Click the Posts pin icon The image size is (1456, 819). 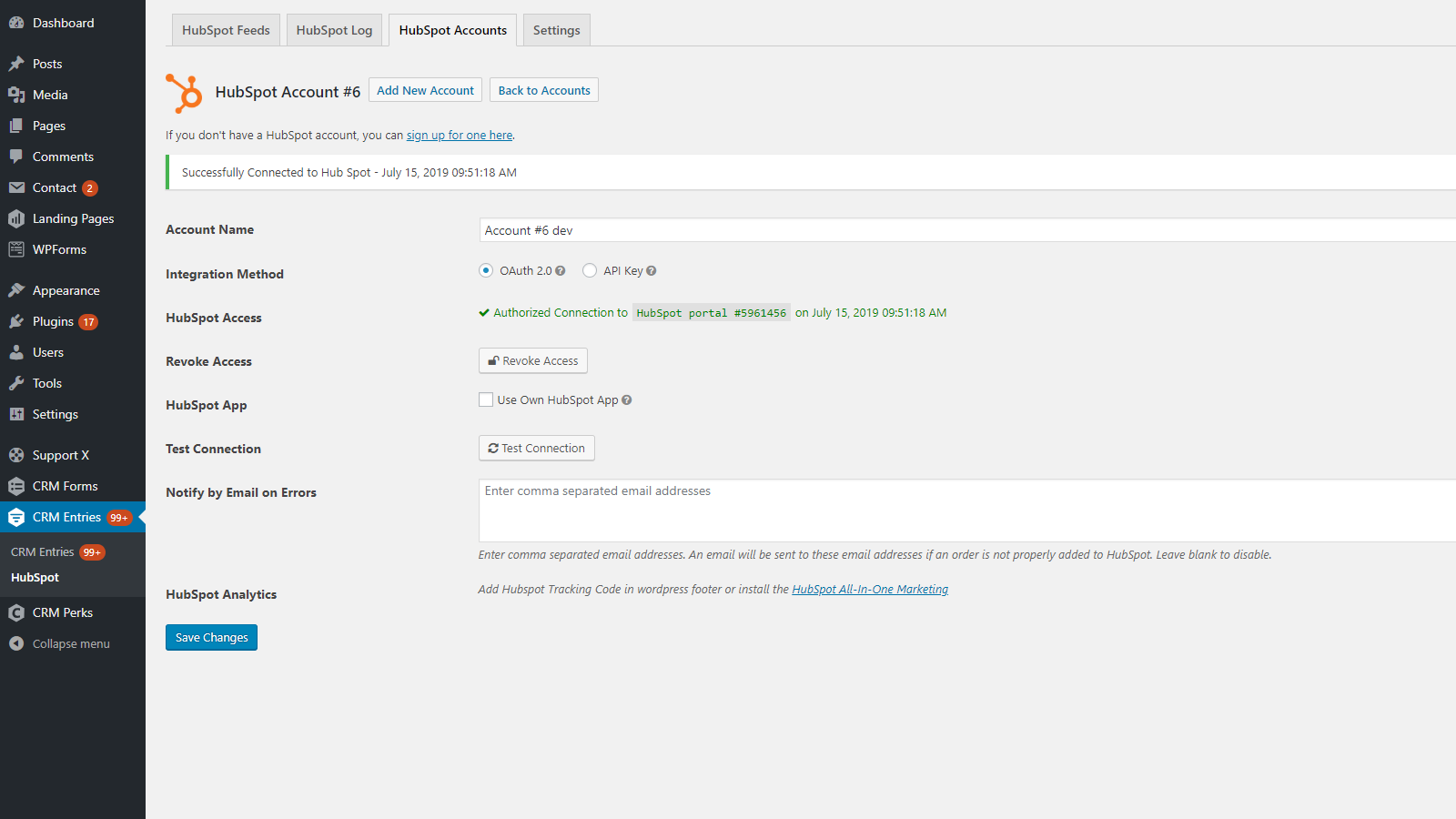coord(16,64)
